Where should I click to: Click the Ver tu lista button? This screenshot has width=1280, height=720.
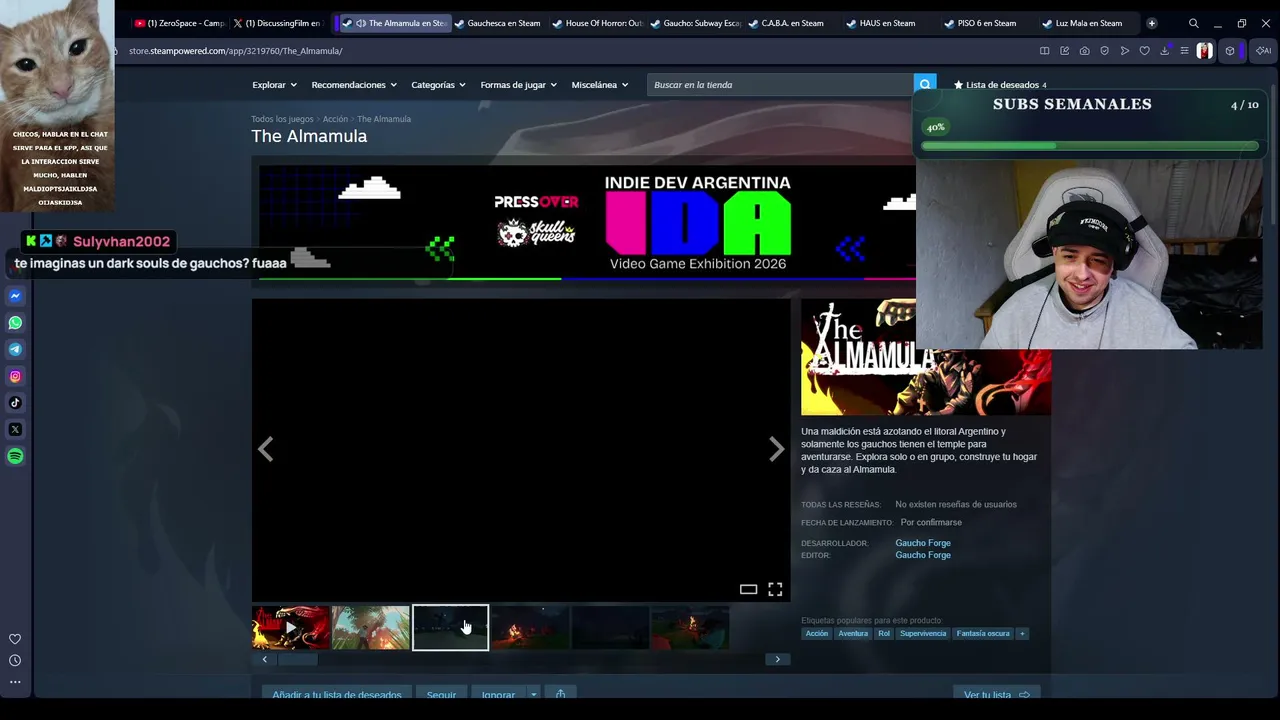tap(997, 694)
